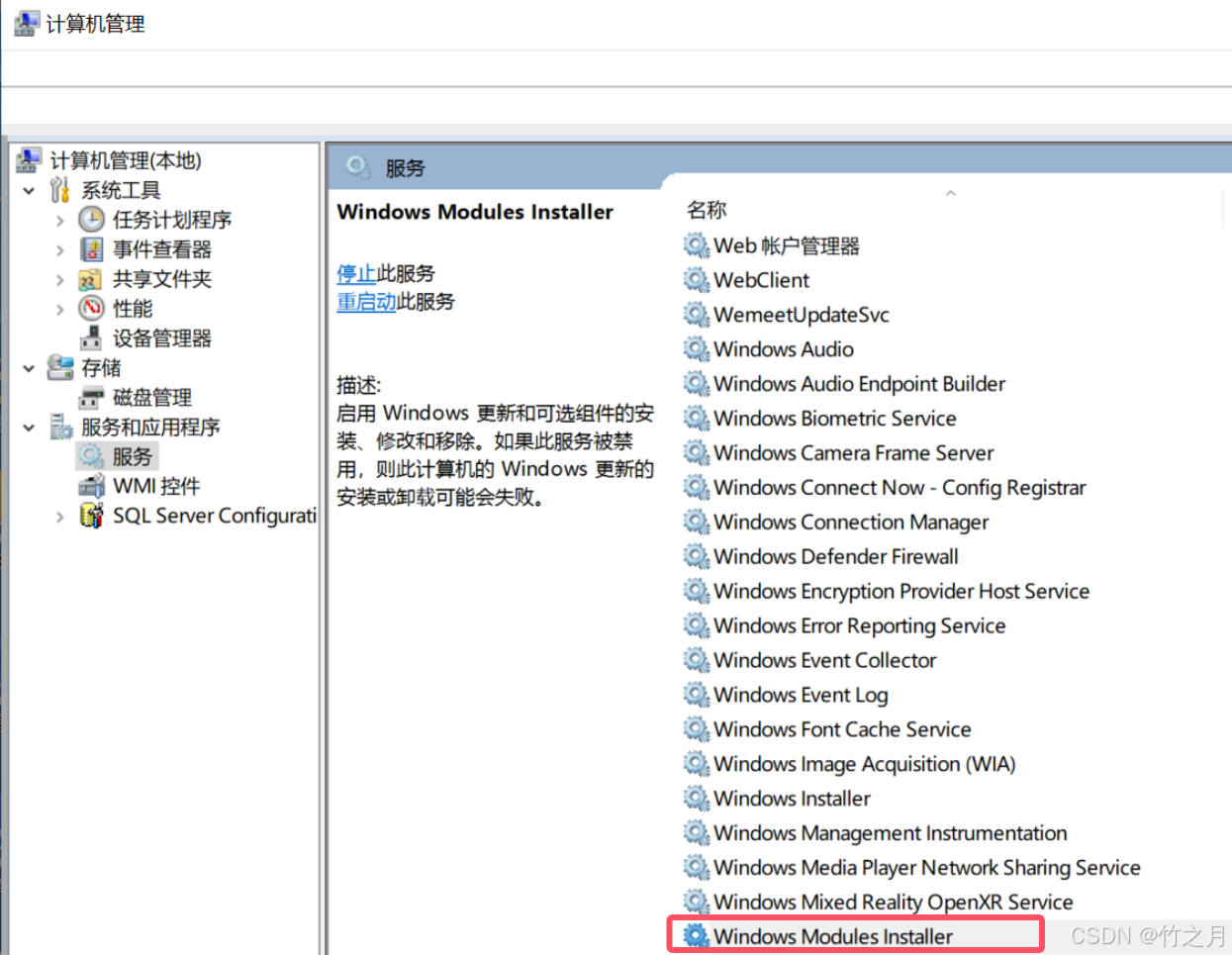Click the SQL Server Configuration icon

91,516
